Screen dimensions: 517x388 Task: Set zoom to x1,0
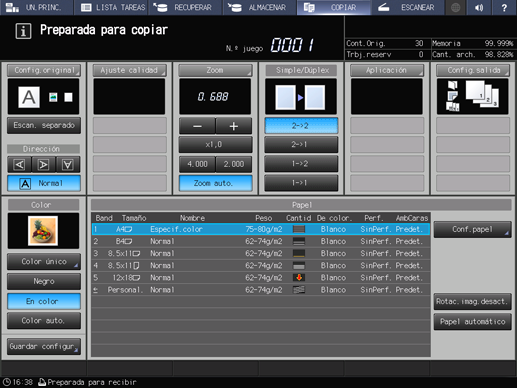point(215,145)
